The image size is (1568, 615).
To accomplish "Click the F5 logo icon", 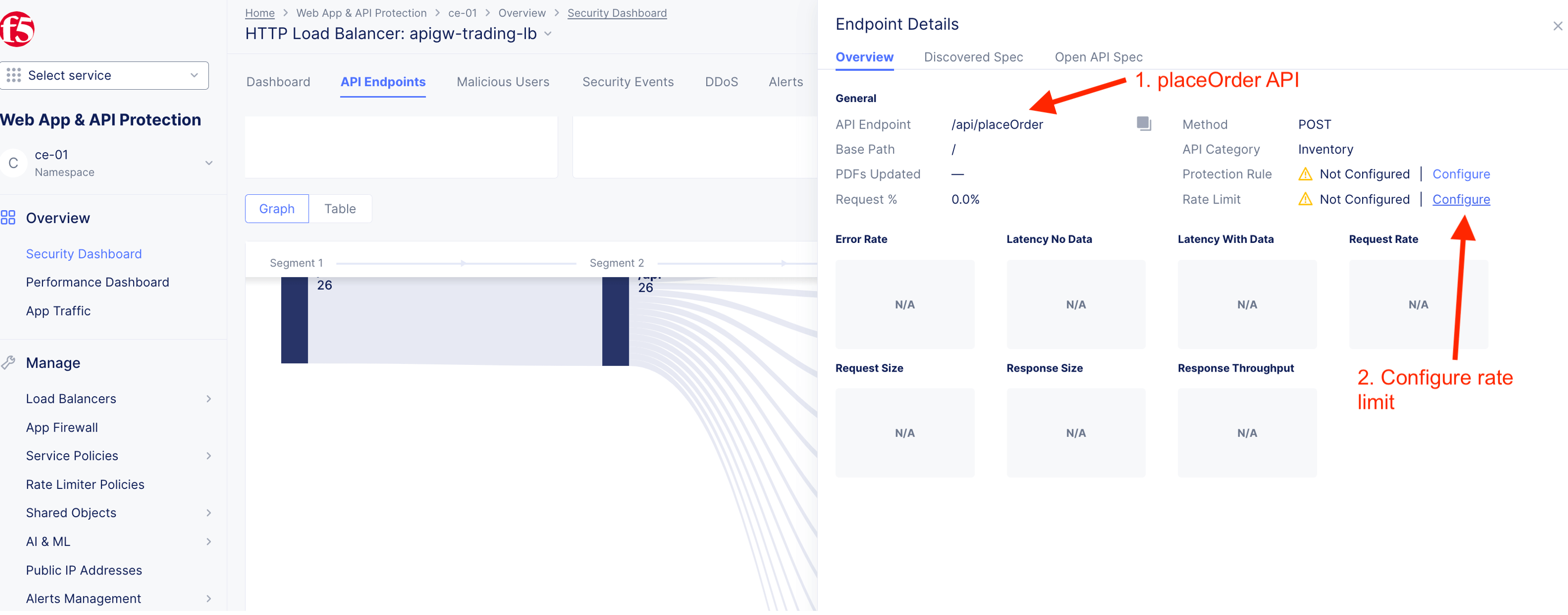I will 16,29.
